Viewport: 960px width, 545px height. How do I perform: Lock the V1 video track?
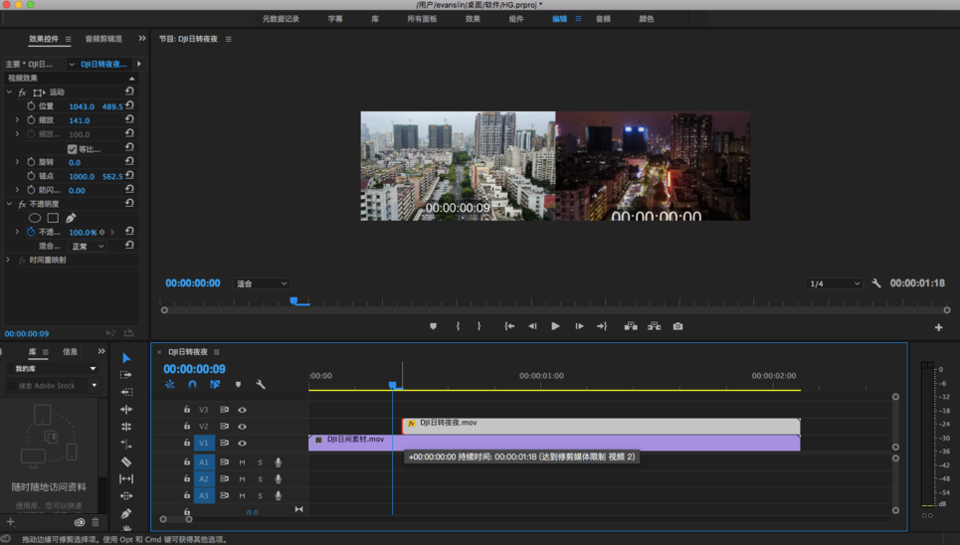coord(186,443)
